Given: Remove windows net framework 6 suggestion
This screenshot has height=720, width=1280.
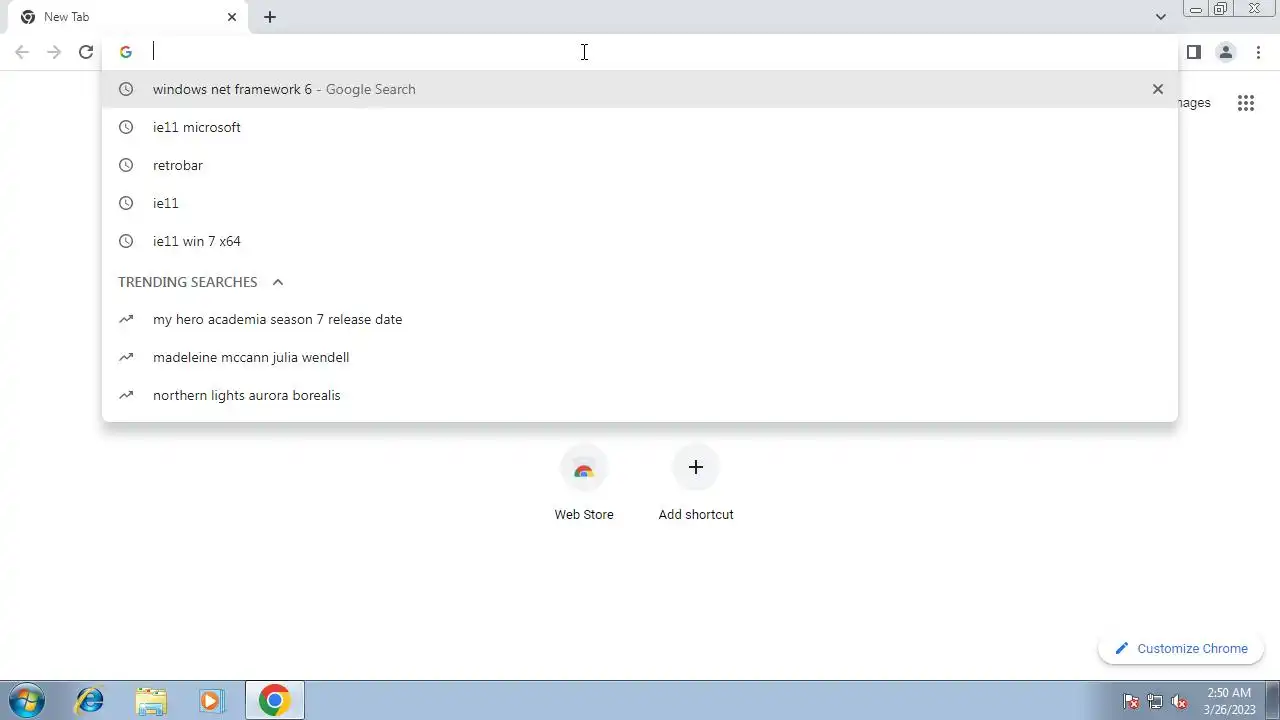Looking at the screenshot, I should 1158,89.
